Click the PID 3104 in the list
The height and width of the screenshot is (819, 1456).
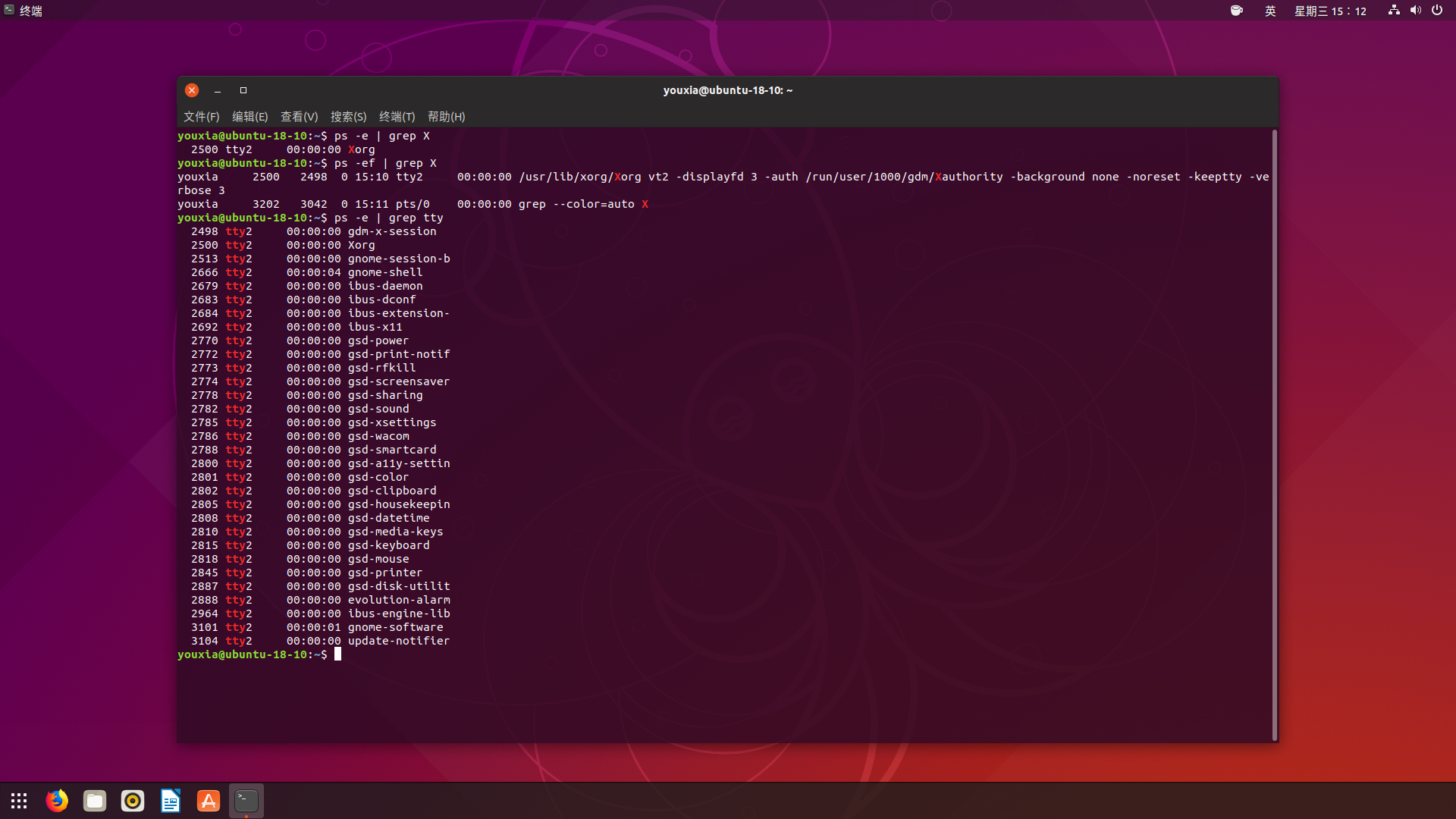point(205,641)
